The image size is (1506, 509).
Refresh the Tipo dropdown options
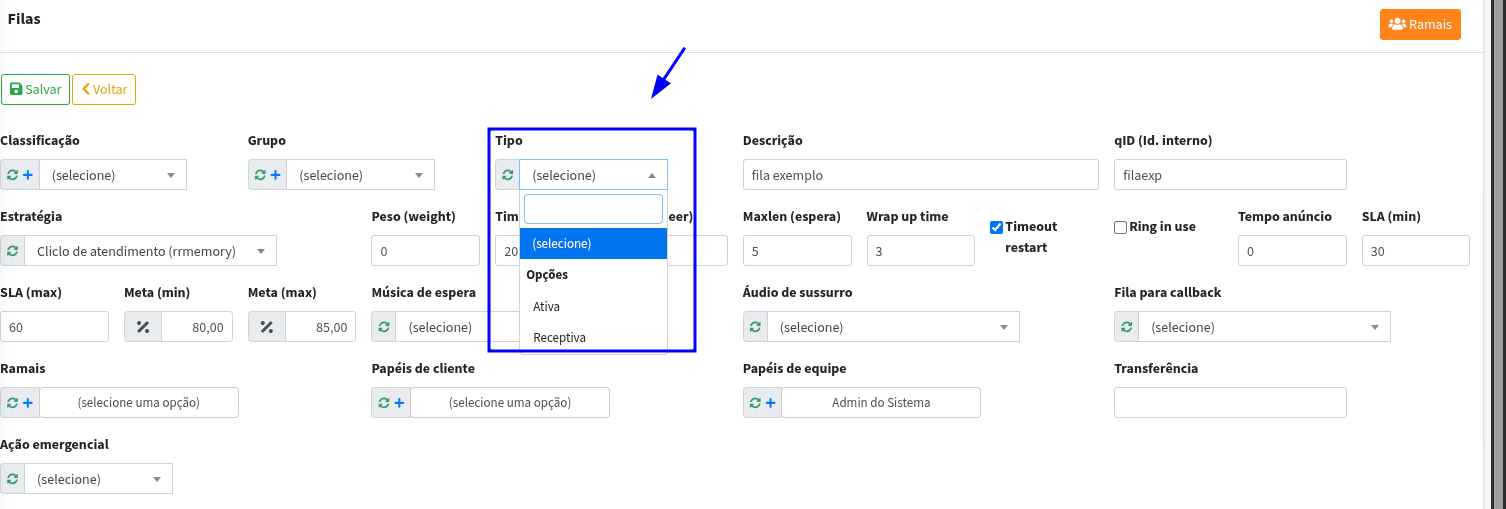507,175
